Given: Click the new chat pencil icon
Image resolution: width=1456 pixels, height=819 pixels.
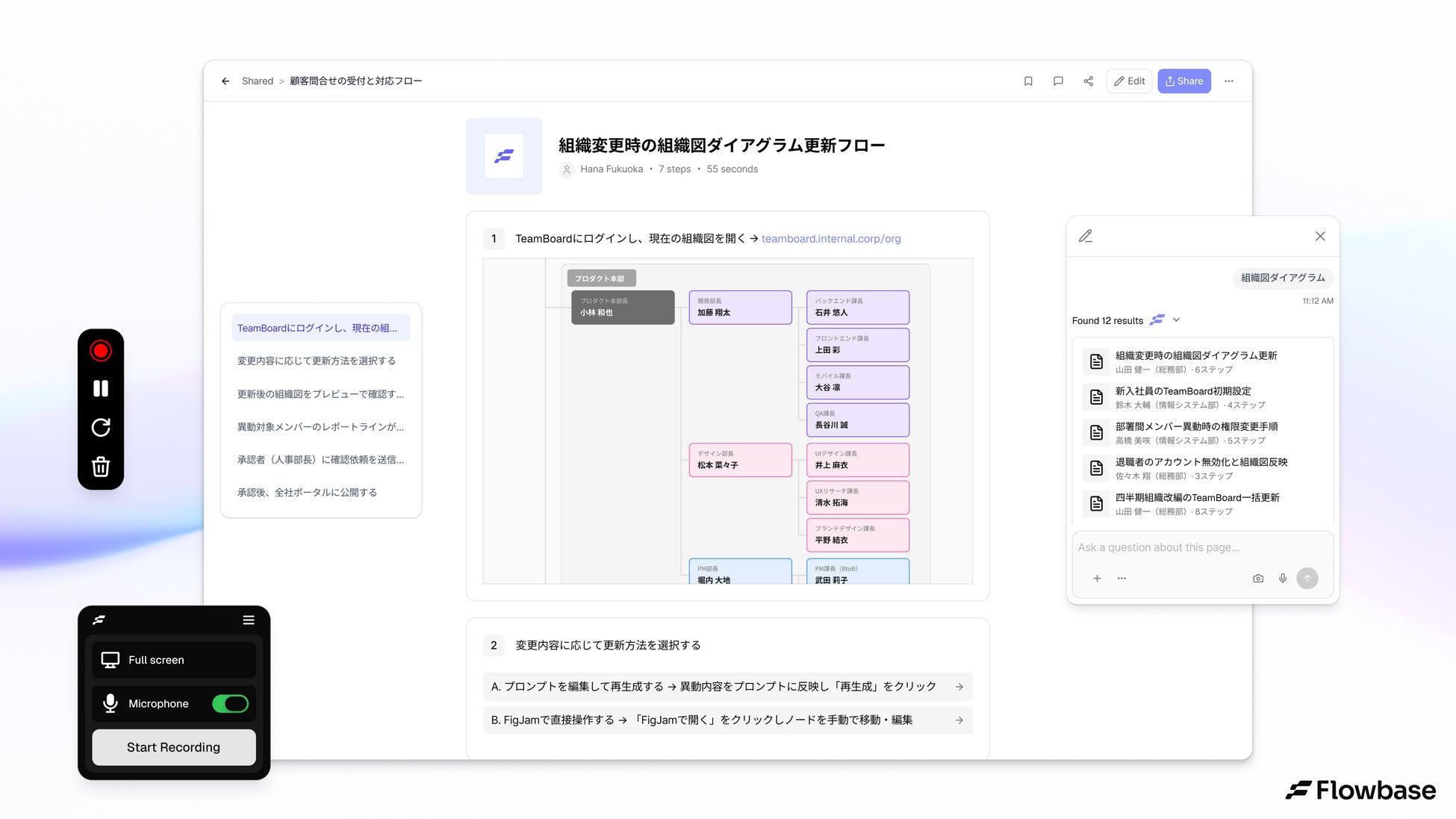Looking at the screenshot, I should [x=1086, y=236].
